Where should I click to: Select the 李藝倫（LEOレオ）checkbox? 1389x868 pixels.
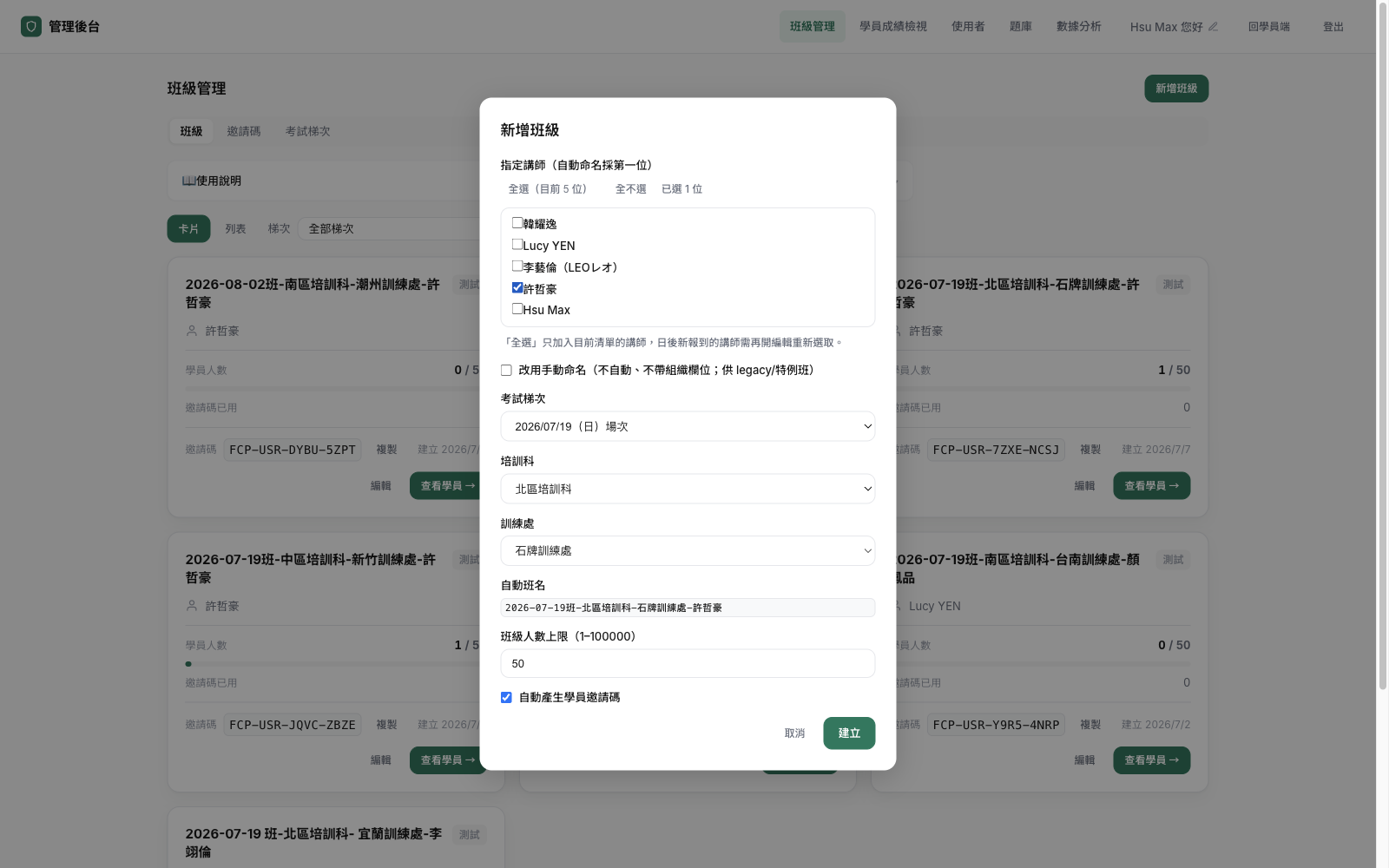coord(517,266)
